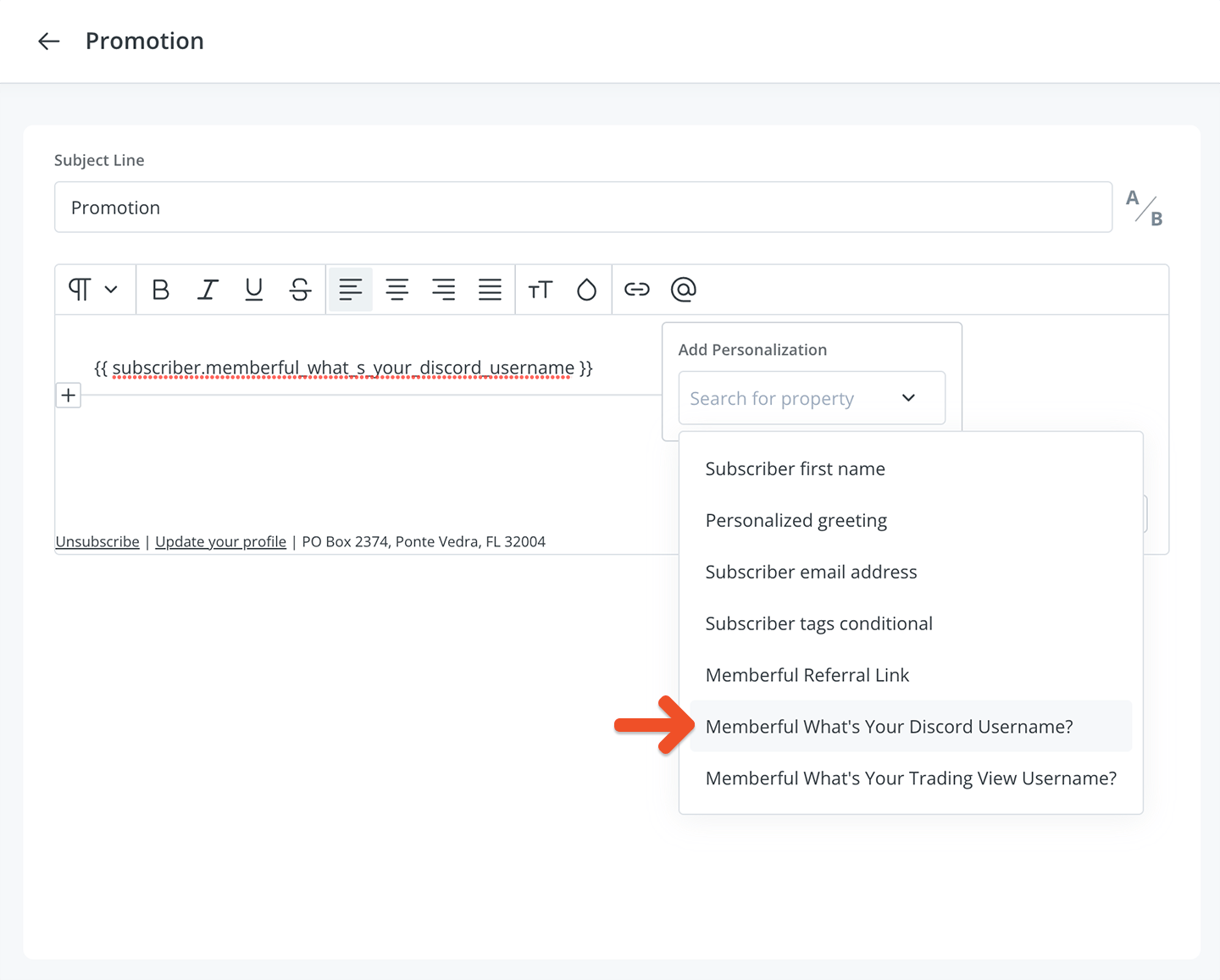Click the Add Personalization heading
The height and width of the screenshot is (980, 1220).
click(x=752, y=350)
